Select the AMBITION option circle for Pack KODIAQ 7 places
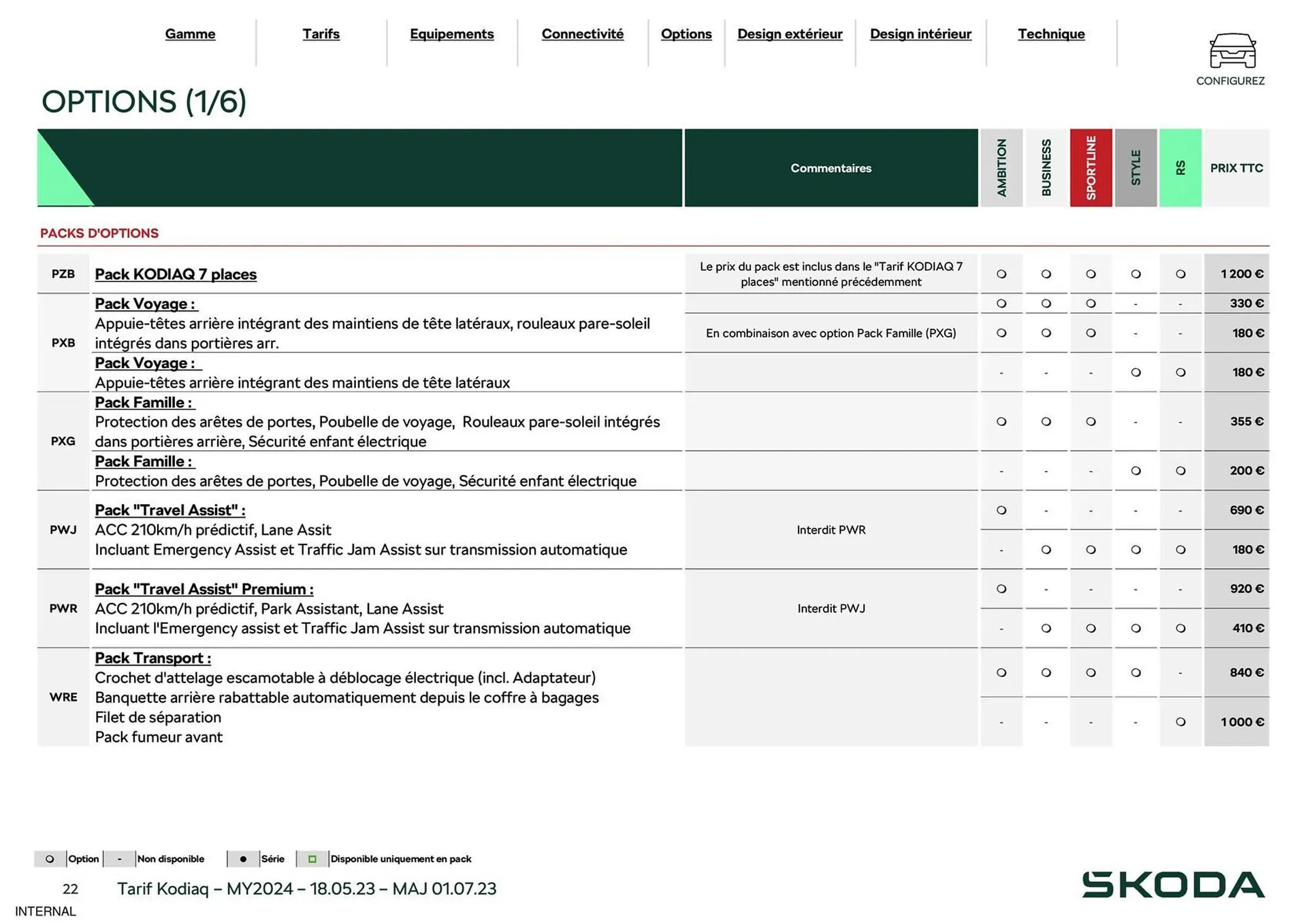Screen dimensions: 1307x924 tap(1001, 274)
